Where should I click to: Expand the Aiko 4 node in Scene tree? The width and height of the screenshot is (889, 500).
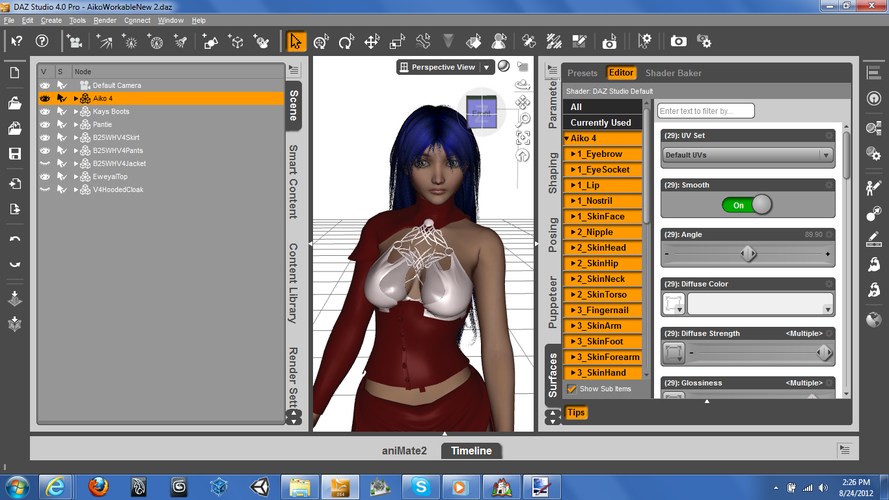(x=76, y=98)
